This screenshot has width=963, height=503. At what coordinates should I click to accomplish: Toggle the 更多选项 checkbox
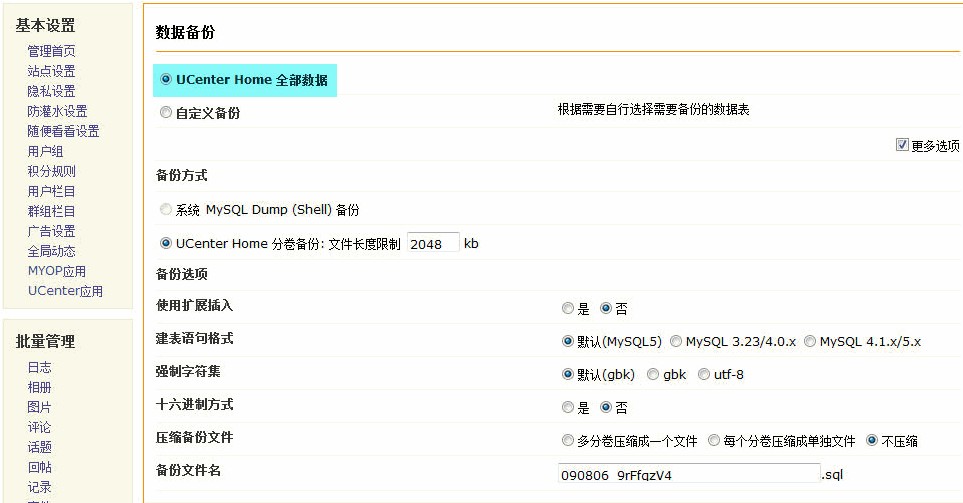902,145
